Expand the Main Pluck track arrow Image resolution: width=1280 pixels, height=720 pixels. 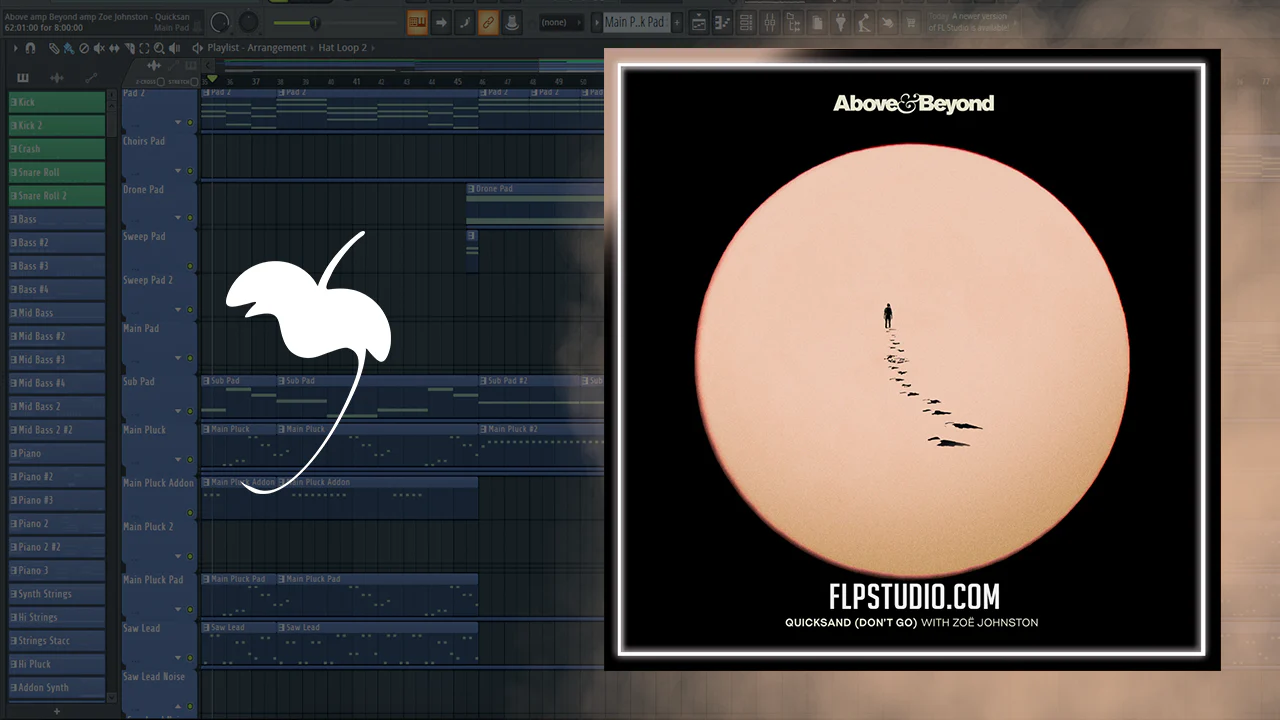click(x=178, y=459)
